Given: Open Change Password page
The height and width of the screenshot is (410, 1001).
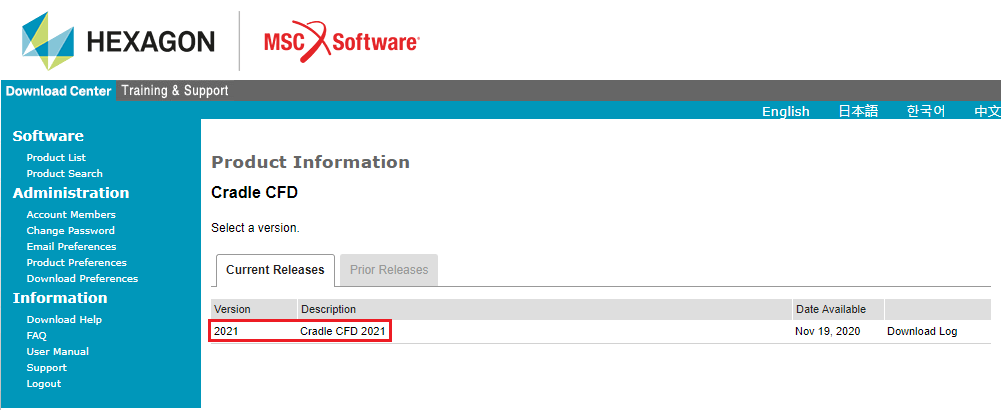Looking at the screenshot, I should coord(70,230).
